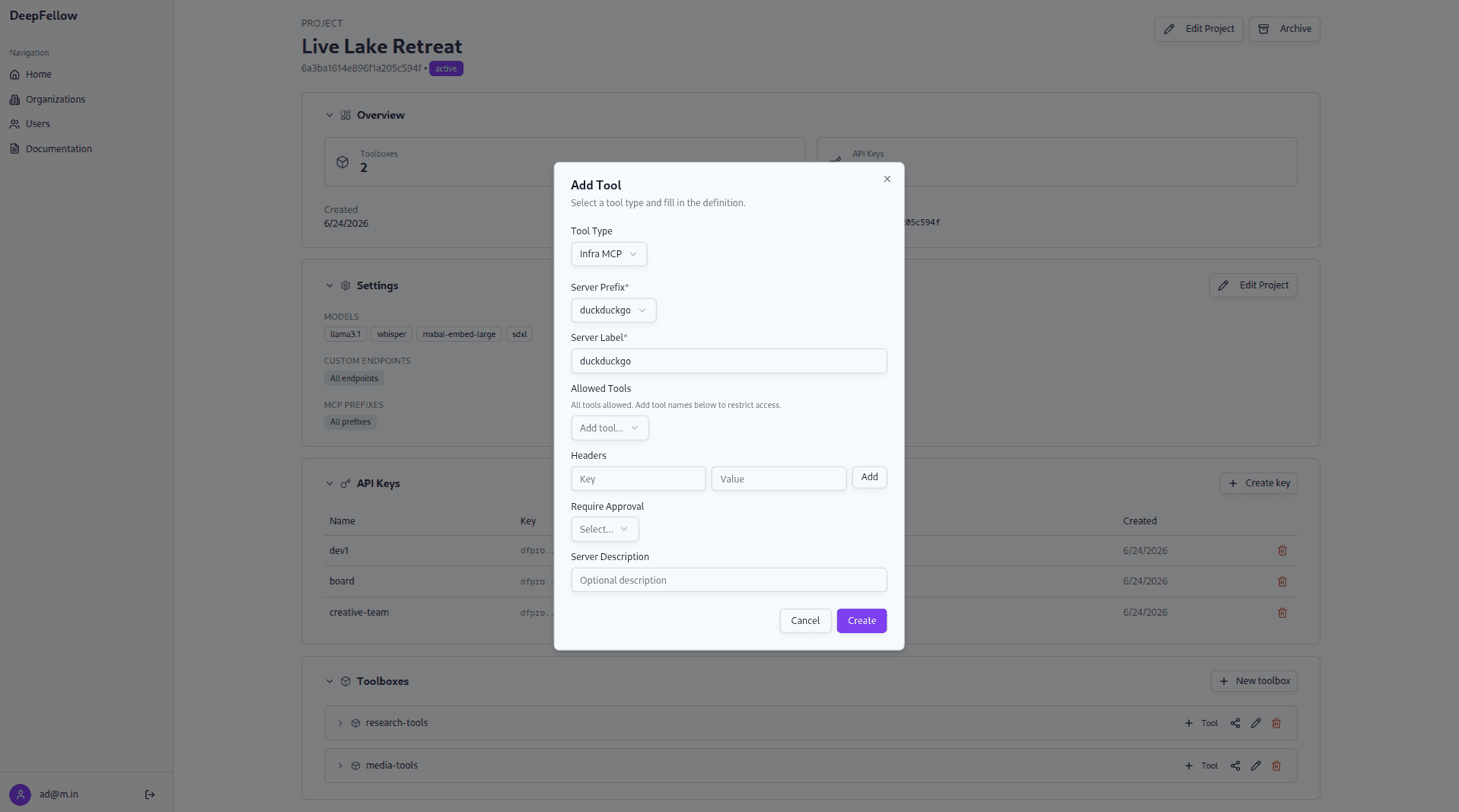
Task: Click the All prefixes tag
Action: [x=350, y=422]
